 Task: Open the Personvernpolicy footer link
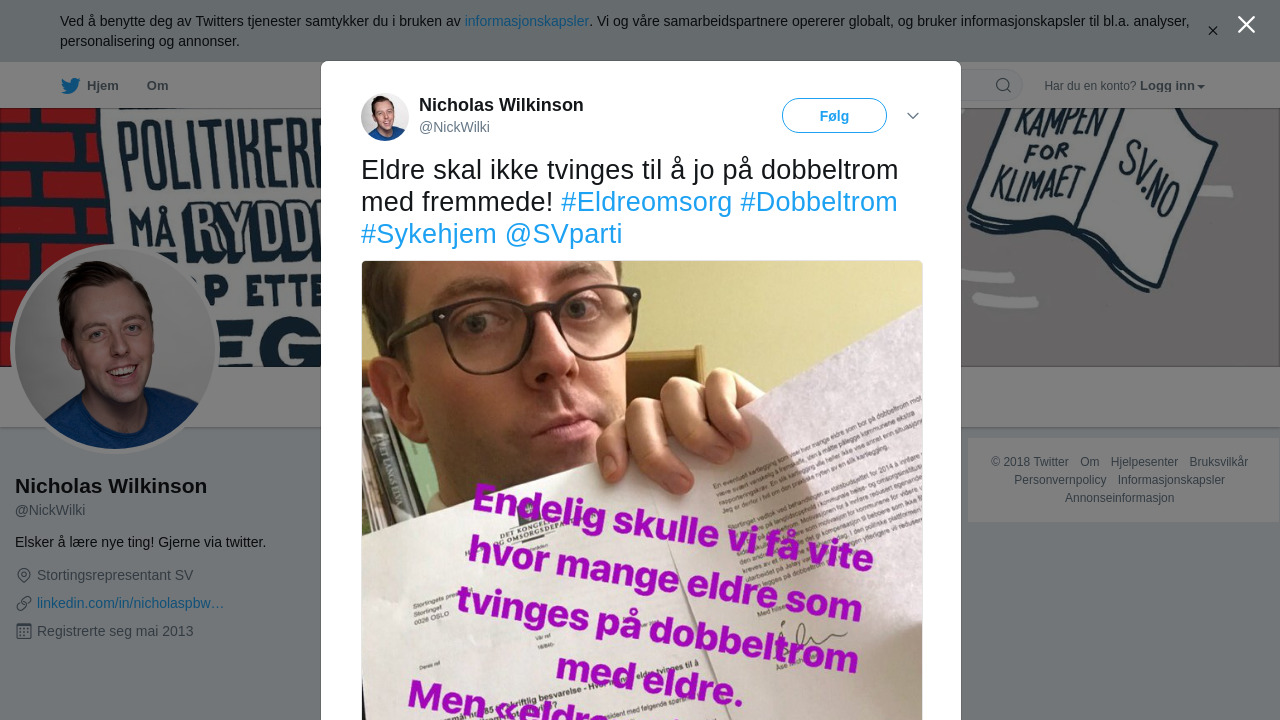(x=1060, y=480)
